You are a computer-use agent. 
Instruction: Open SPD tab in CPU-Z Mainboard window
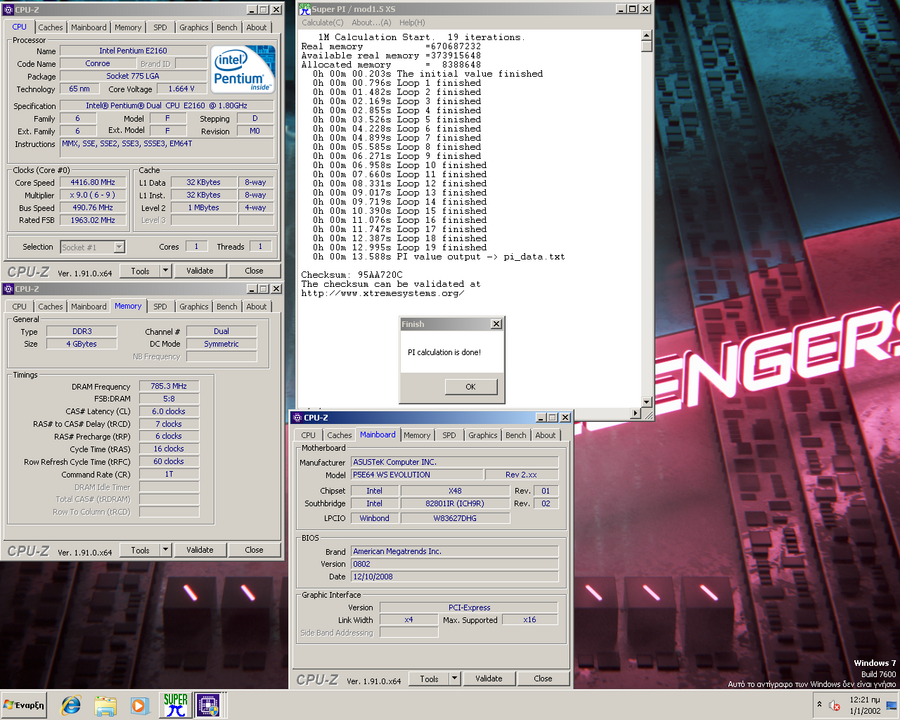point(449,435)
